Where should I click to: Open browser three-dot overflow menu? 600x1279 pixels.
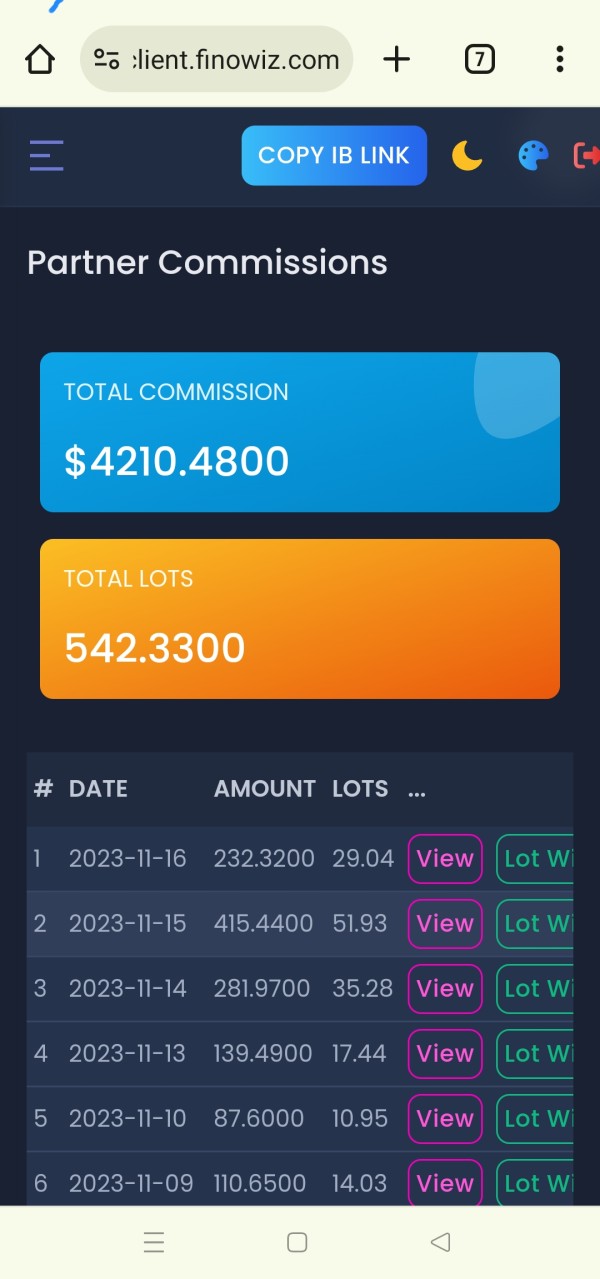pos(559,60)
